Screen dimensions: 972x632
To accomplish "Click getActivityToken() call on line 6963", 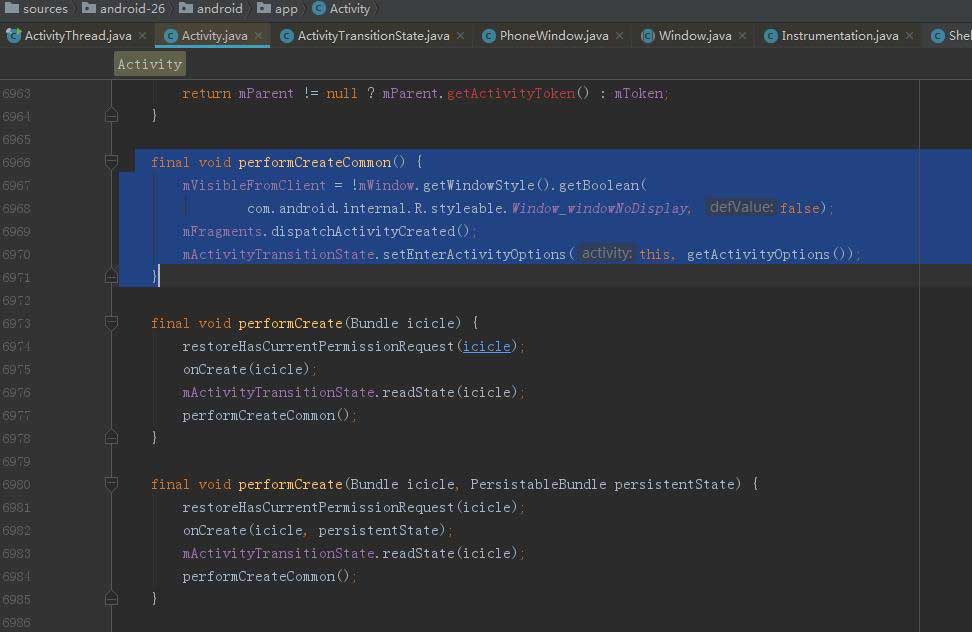I will [x=518, y=94].
